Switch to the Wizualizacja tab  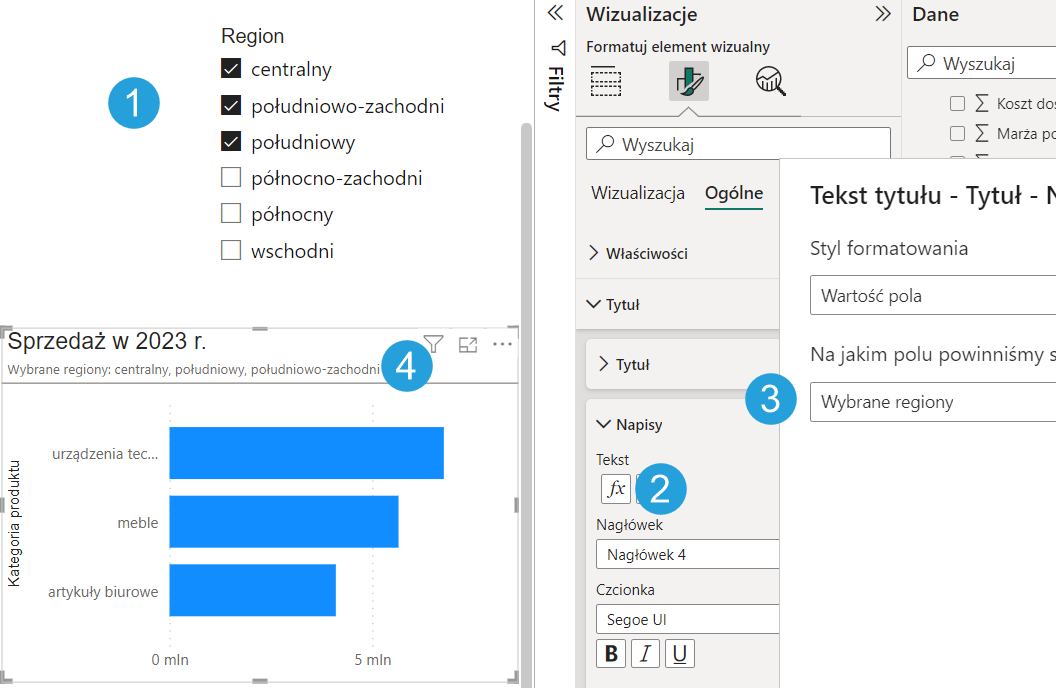tap(638, 193)
